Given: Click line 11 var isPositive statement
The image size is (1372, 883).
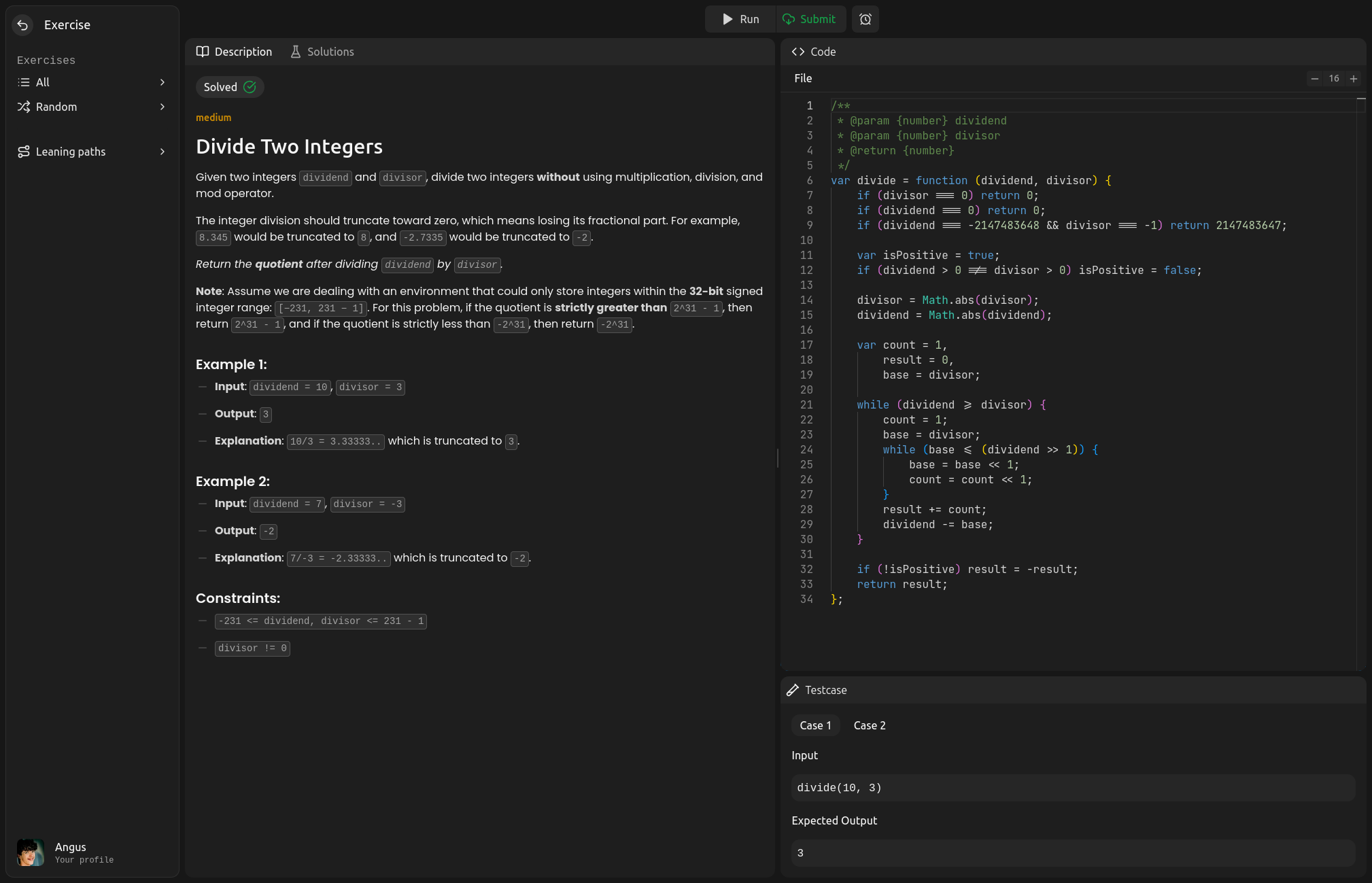Looking at the screenshot, I should point(928,256).
